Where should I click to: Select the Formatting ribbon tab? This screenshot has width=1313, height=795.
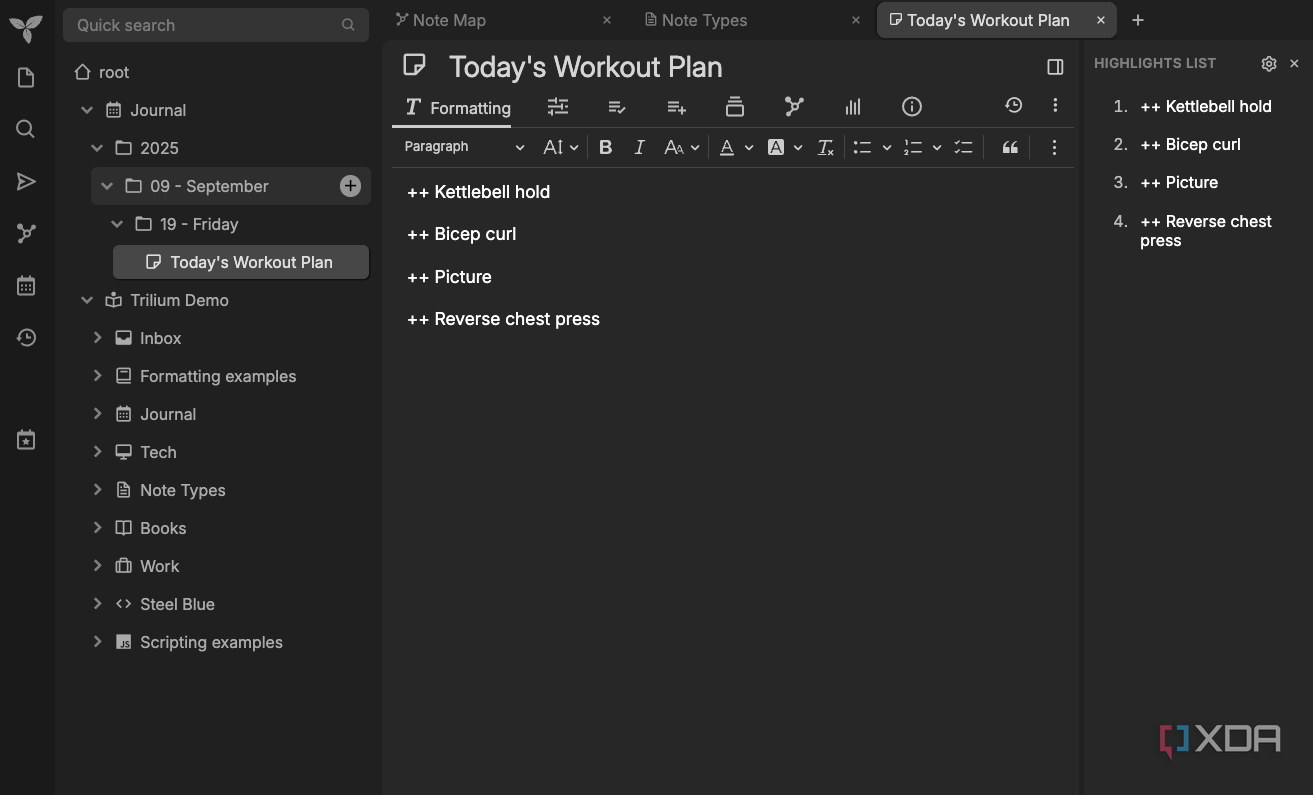457,107
